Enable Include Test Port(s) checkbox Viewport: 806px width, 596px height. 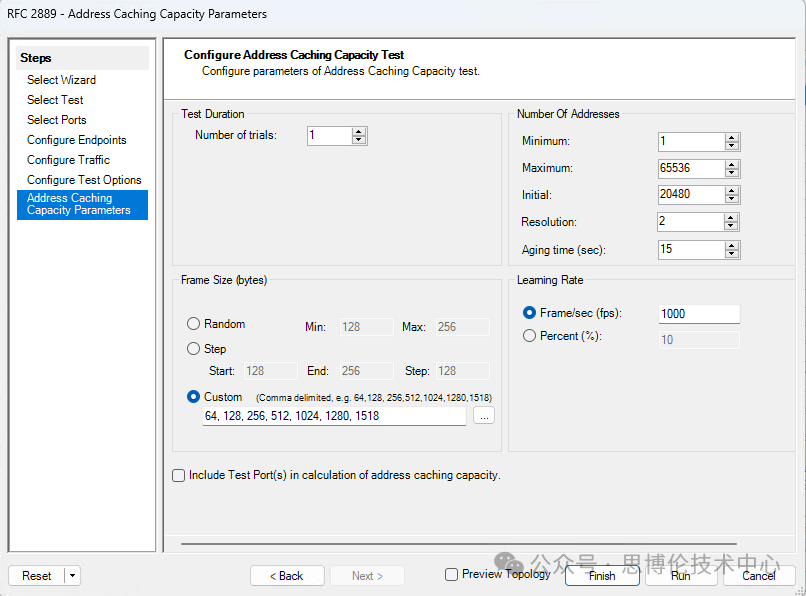tap(179, 476)
